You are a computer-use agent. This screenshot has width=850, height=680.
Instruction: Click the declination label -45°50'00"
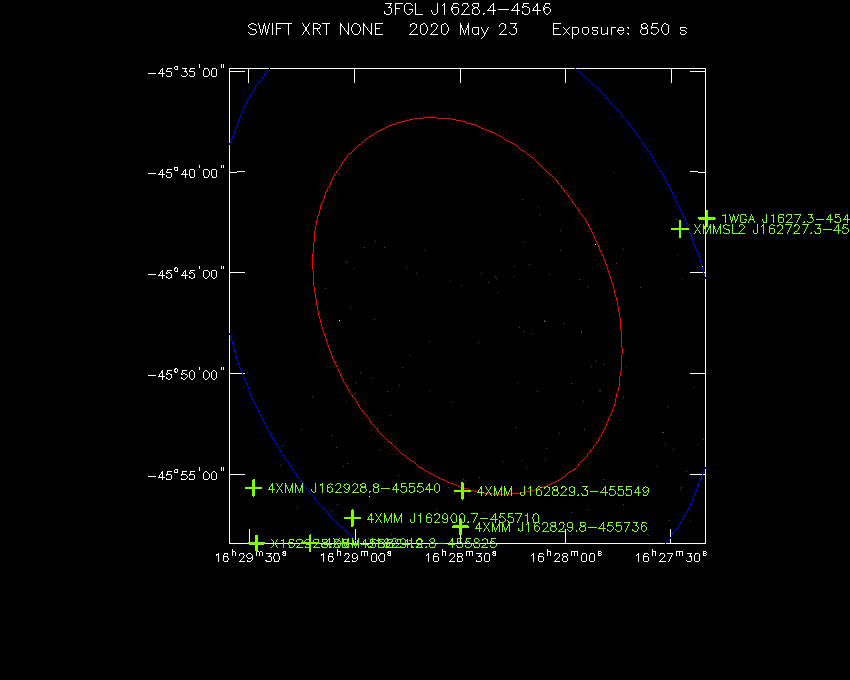click(186, 375)
